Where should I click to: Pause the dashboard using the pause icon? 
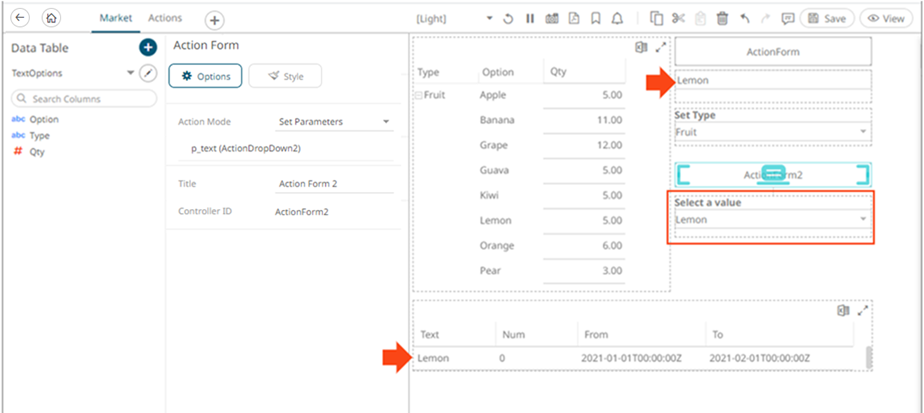coord(530,19)
